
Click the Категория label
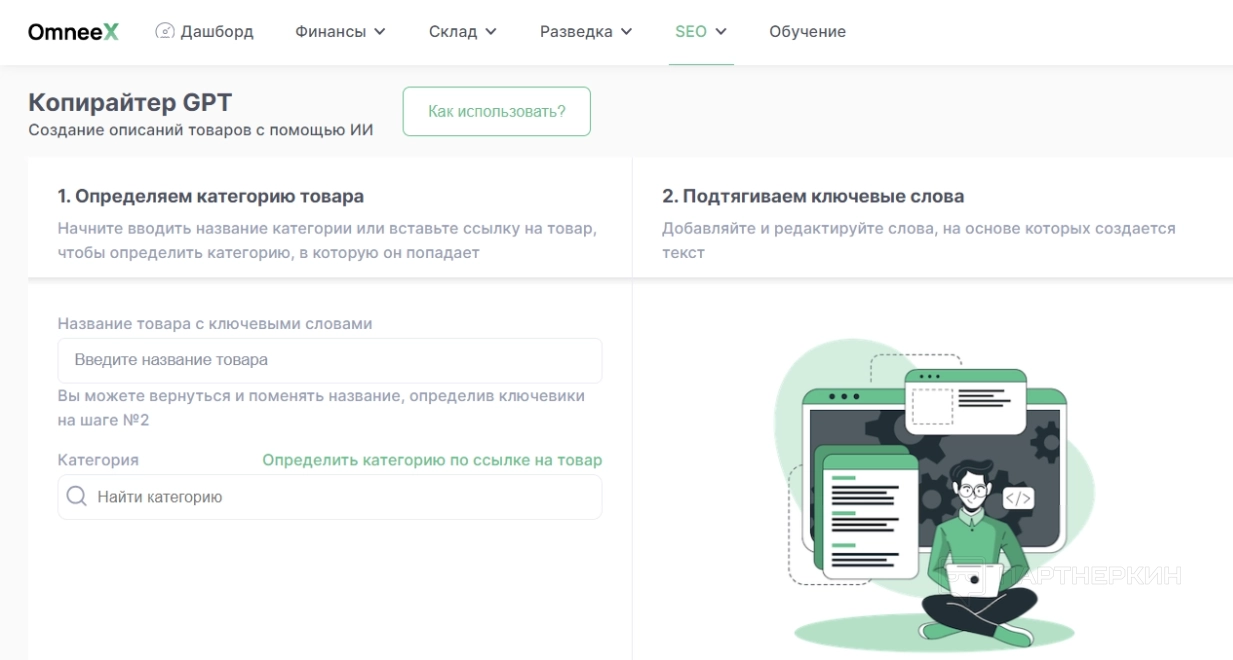98,460
